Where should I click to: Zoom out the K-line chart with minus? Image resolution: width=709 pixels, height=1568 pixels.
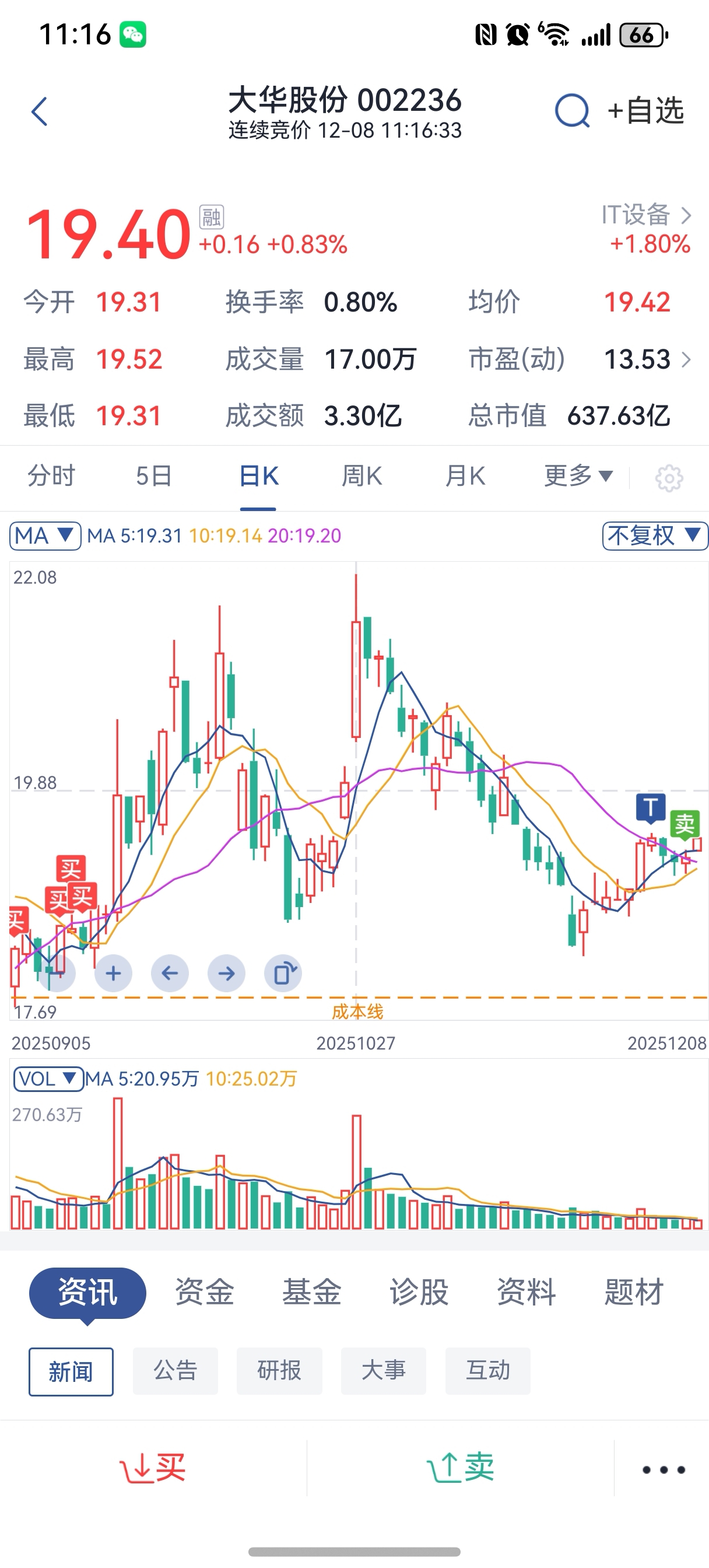pyautogui.click(x=57, y=974)
